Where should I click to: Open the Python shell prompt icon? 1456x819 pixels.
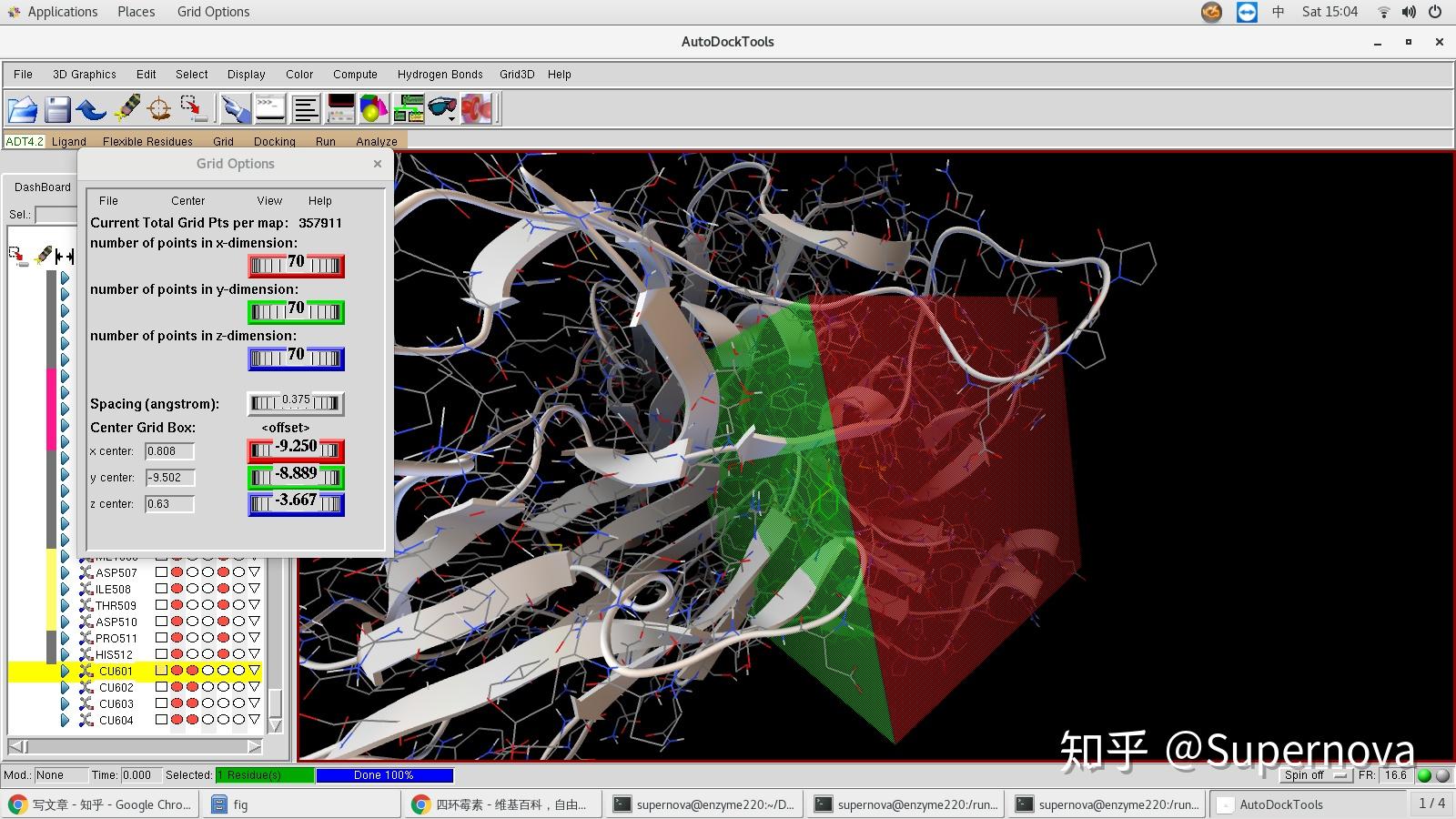(270, 109)
